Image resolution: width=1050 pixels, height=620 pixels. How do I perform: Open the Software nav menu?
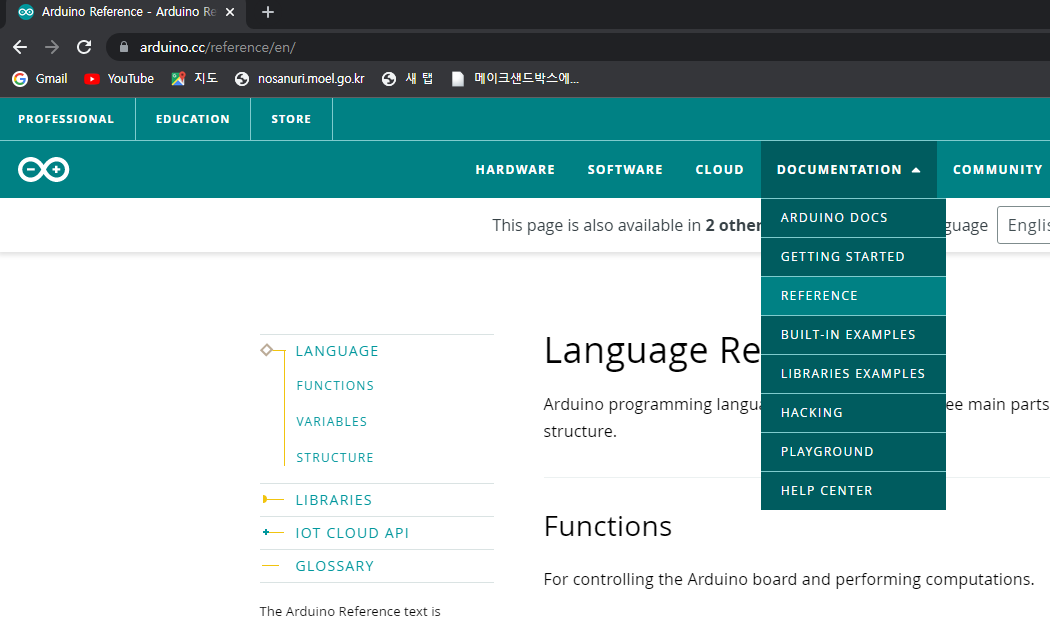pos(625,169)
